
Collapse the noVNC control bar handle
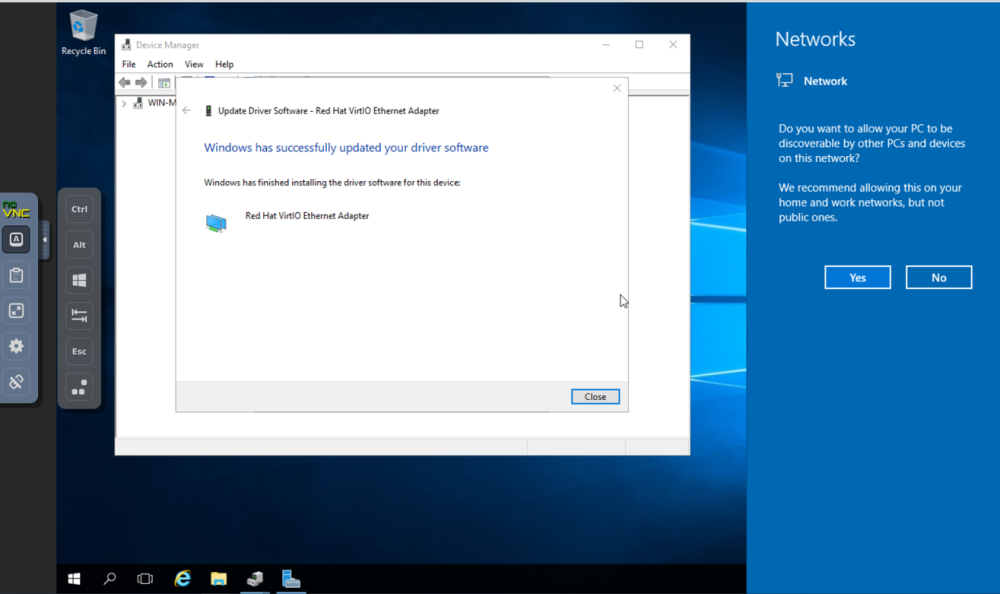tap(45, 240)
